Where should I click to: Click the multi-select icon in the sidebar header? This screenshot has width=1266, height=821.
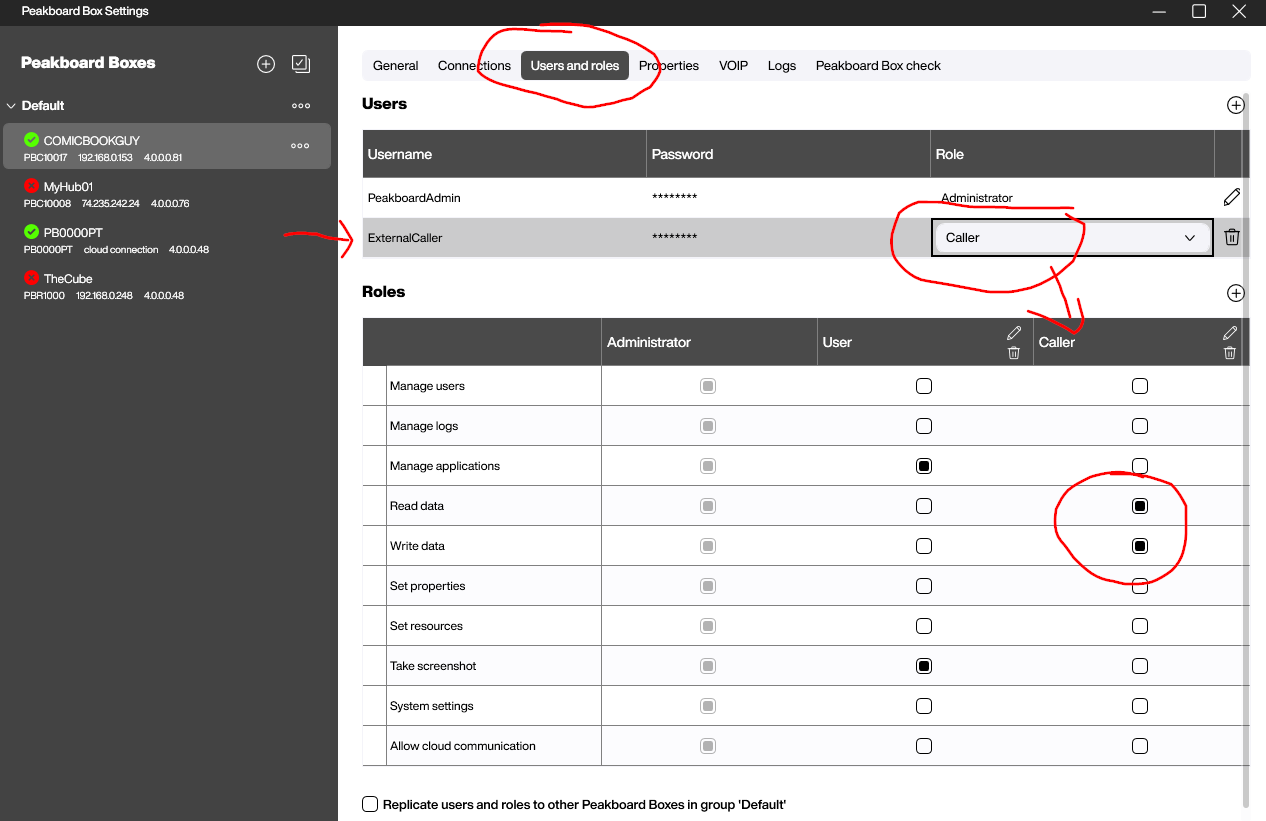coord(300,63)
